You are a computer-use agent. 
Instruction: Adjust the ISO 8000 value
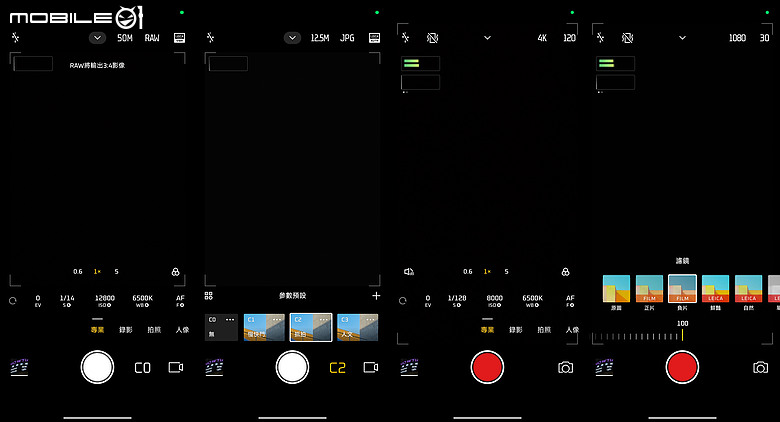coord(494,301)
